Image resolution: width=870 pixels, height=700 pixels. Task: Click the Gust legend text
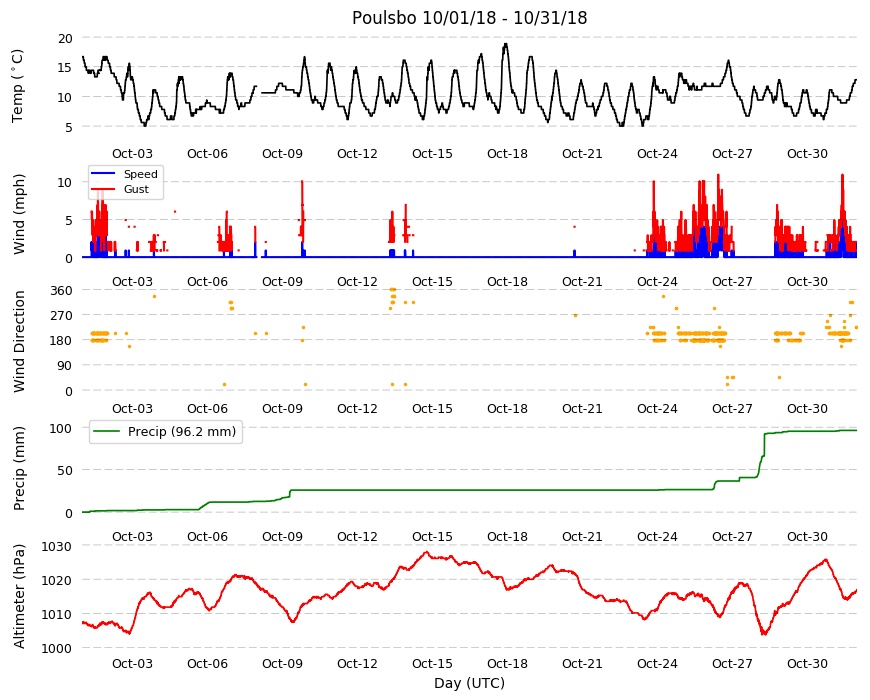point(136,189)
